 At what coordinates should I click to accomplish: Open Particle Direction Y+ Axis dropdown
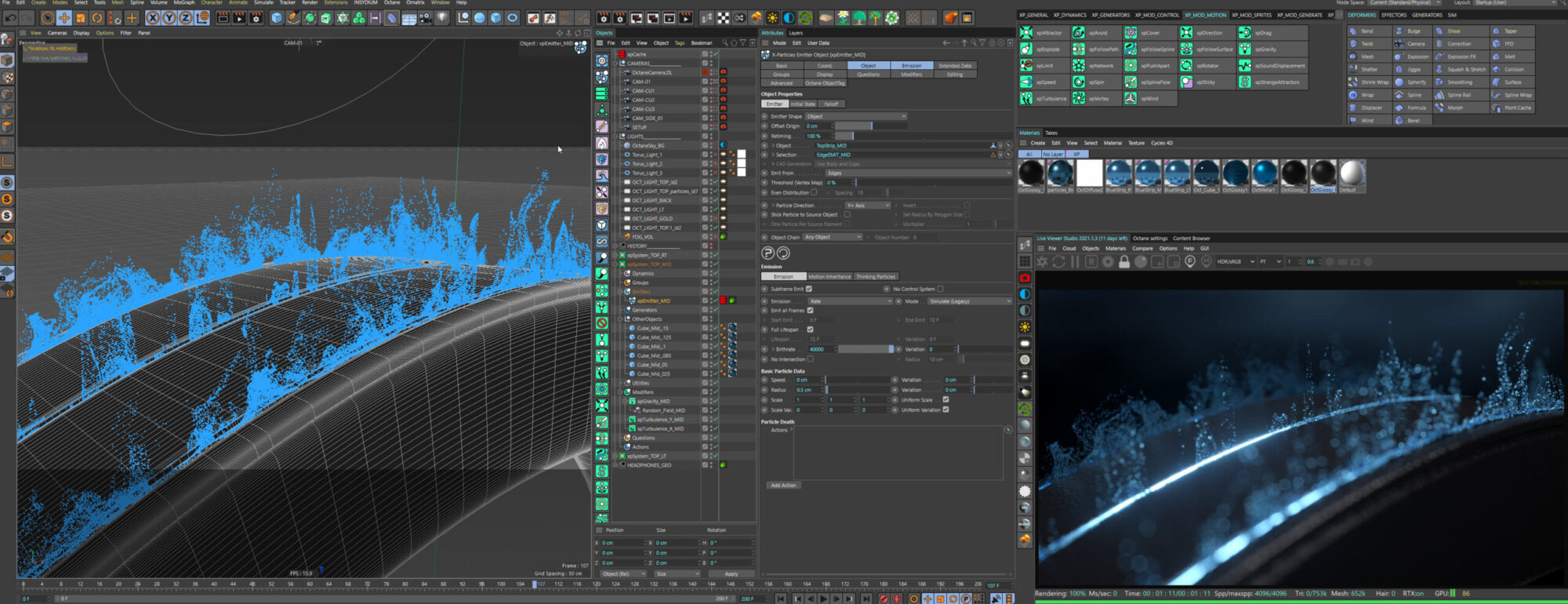[x=868, y=206]
